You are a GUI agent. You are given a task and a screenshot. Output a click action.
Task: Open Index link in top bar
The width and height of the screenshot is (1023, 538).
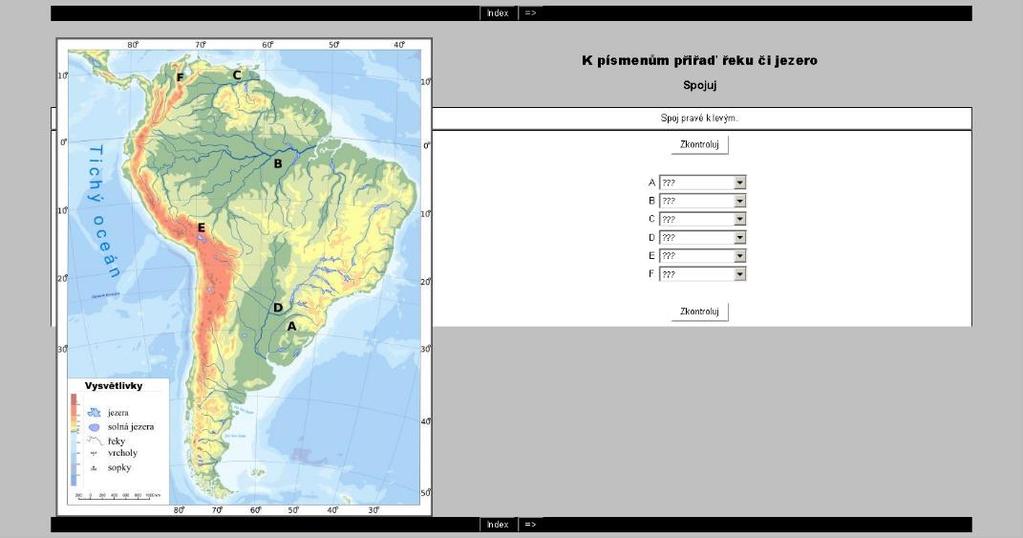[x=498, y=13]
